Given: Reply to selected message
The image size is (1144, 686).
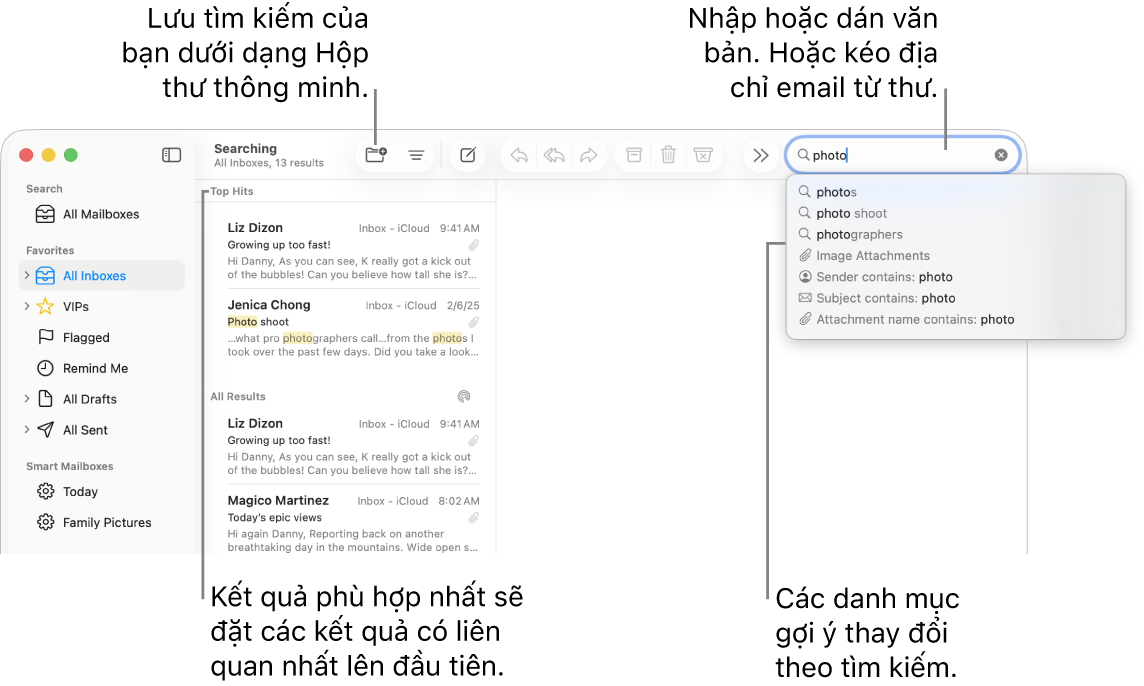Looking at the screenshot, I should tap(519, 155).
